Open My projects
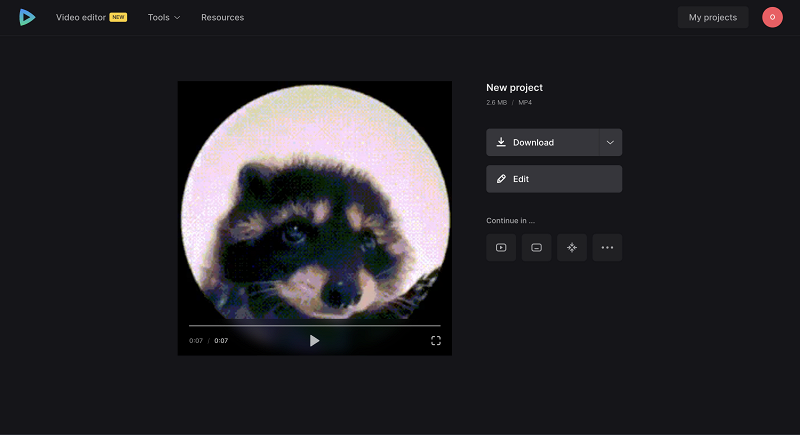The image size is (800, 435). pyautogui.click(x=713, y=17)
